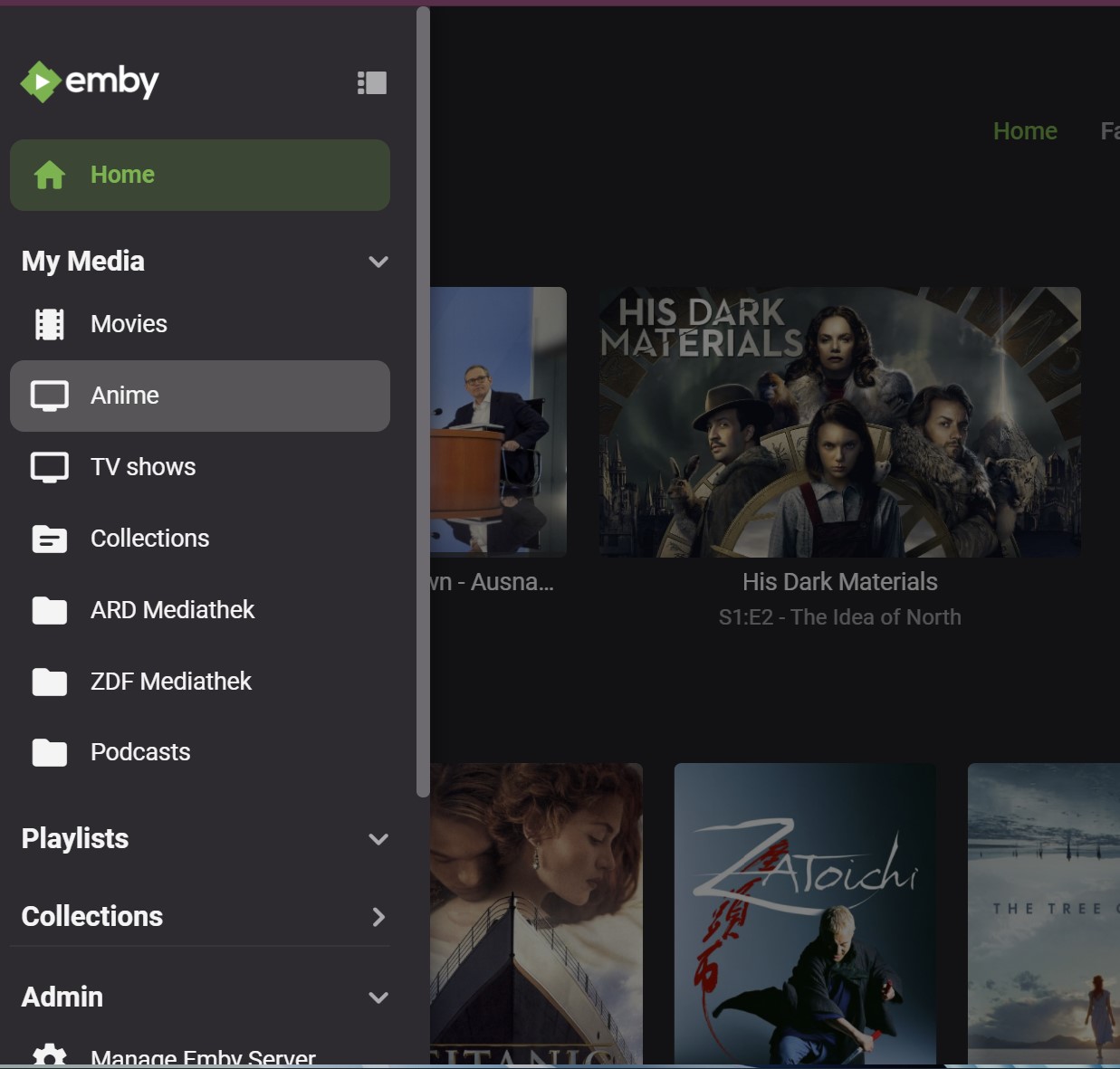Expand the Admin section

(378, 997)
